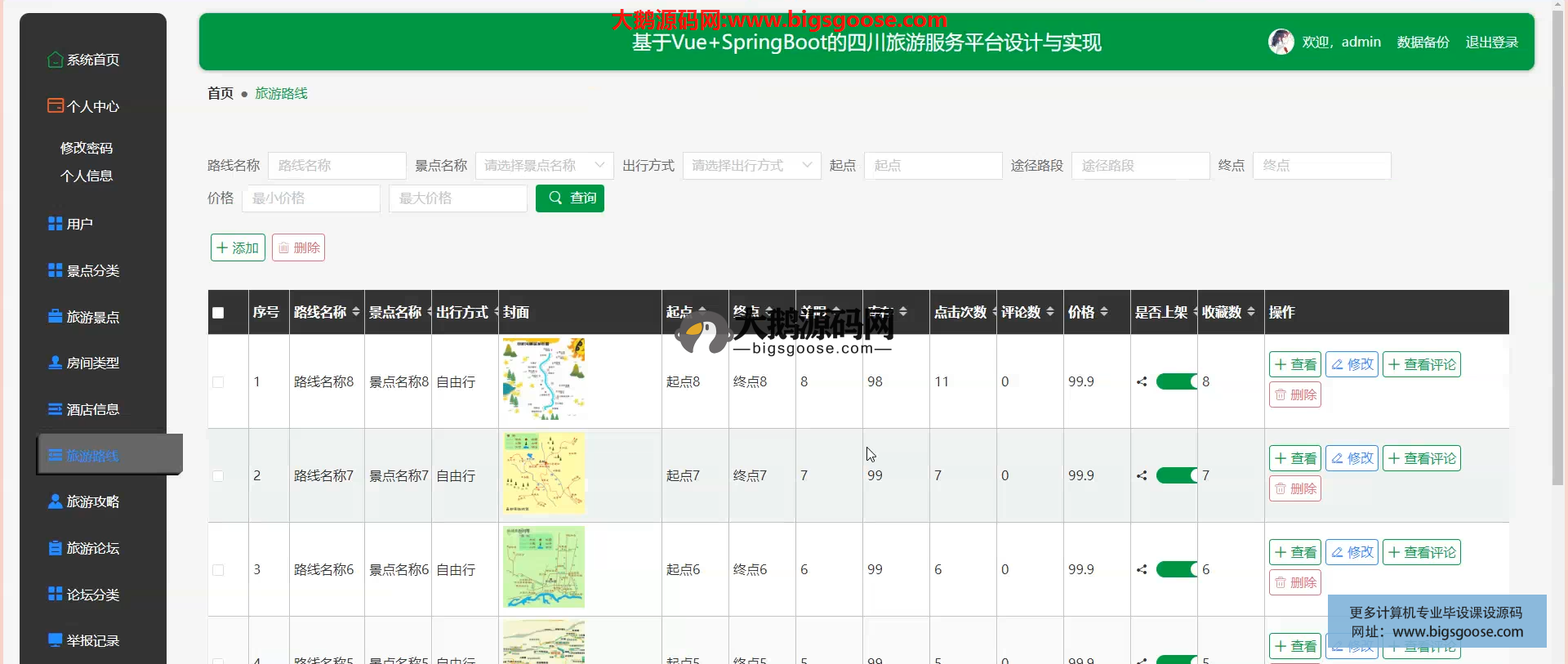Open the 景点名称 dropdown filter
The width and height of the screenshot is (1568, 664).
[x=544, y=166]
